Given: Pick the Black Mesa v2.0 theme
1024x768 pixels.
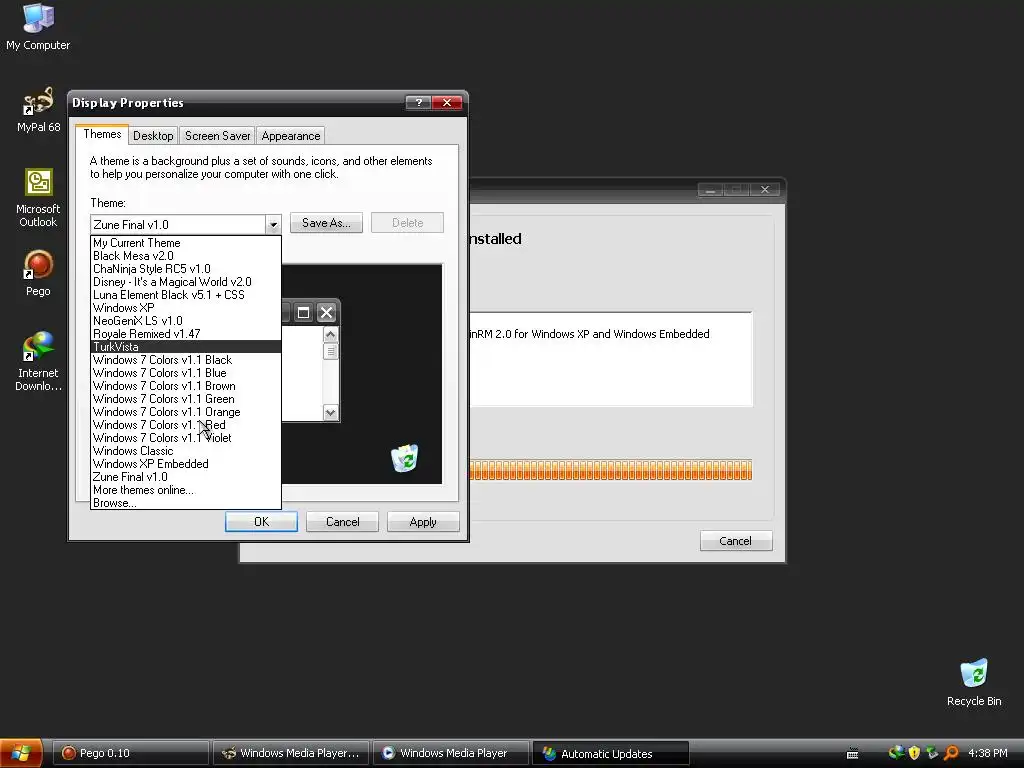Looking at the screenshot, I should (x=185, y=256).
